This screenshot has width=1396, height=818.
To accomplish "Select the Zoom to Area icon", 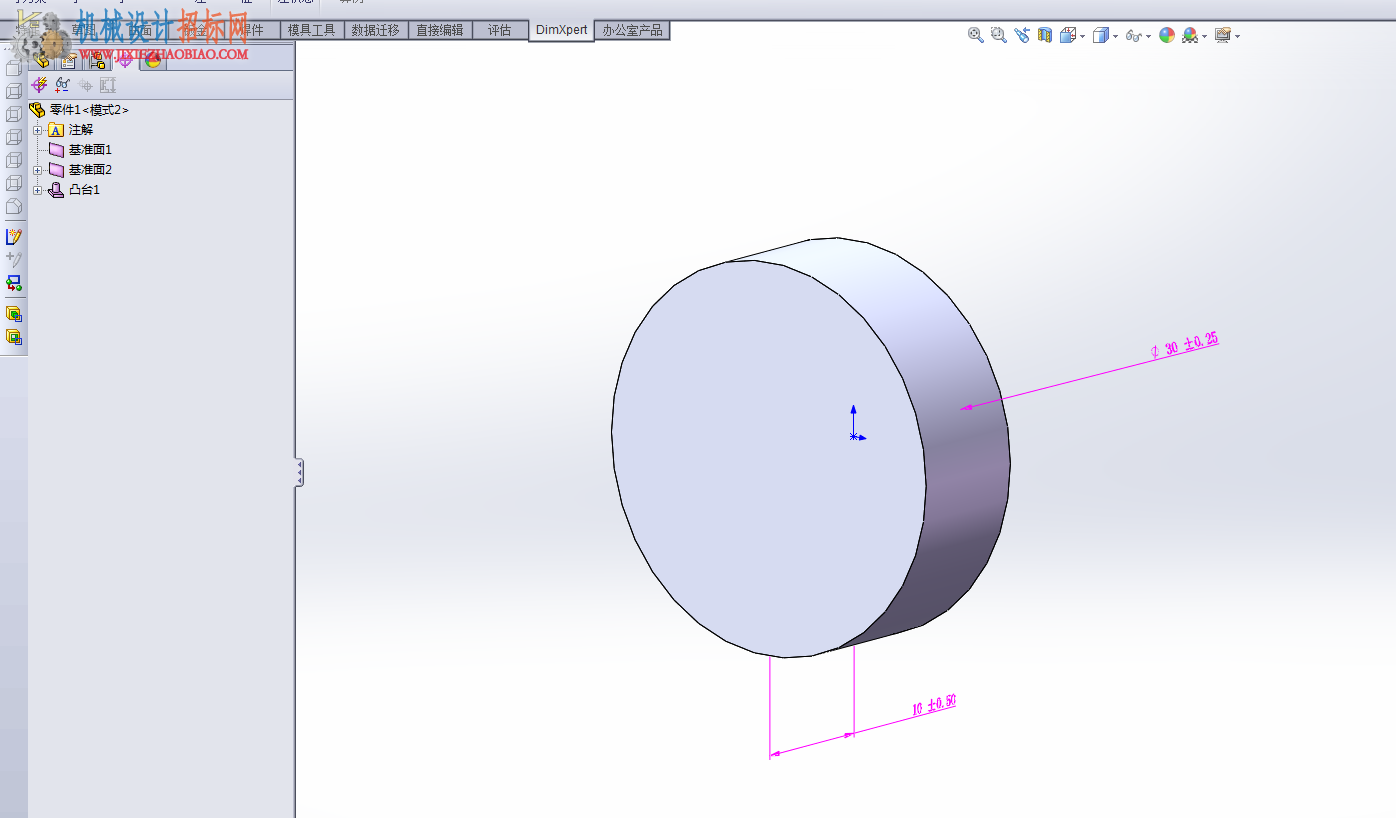I will tap(999, 35).
